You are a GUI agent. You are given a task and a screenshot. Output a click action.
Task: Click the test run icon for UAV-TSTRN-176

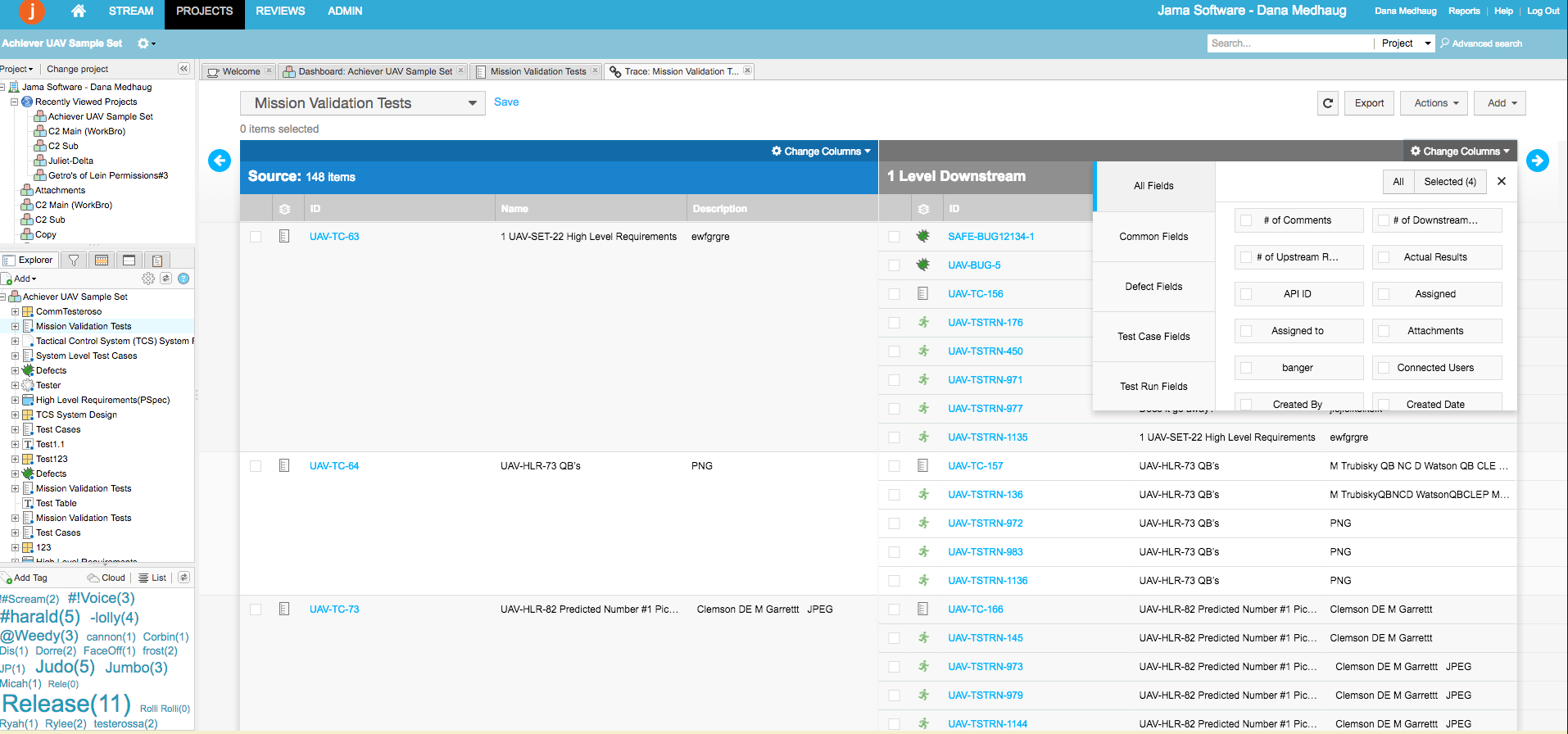[x=923, y=322]
